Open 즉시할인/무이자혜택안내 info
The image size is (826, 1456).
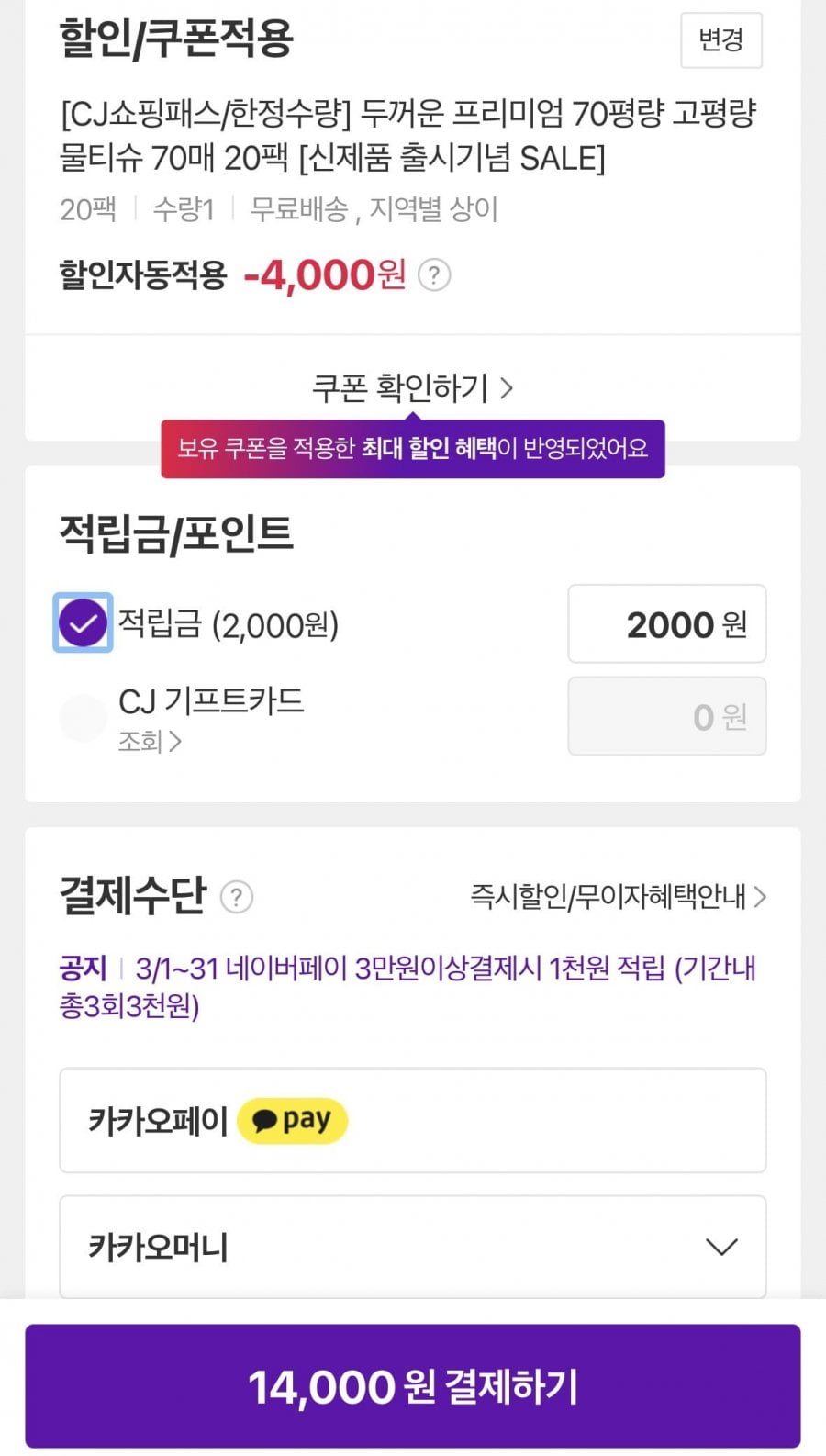[618, 896]
